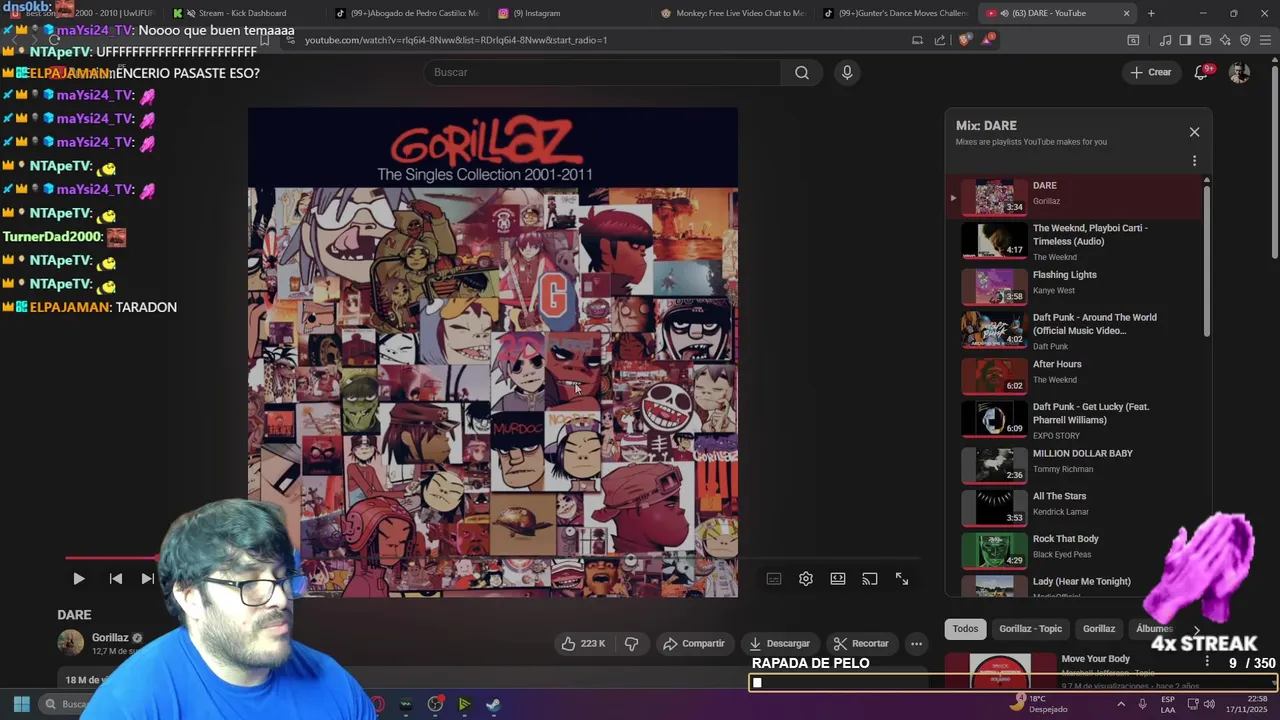The height and width of the screenshot is (720, 1280).
Task: Open the Mix playlist three-dot options
Action: 1194,161
